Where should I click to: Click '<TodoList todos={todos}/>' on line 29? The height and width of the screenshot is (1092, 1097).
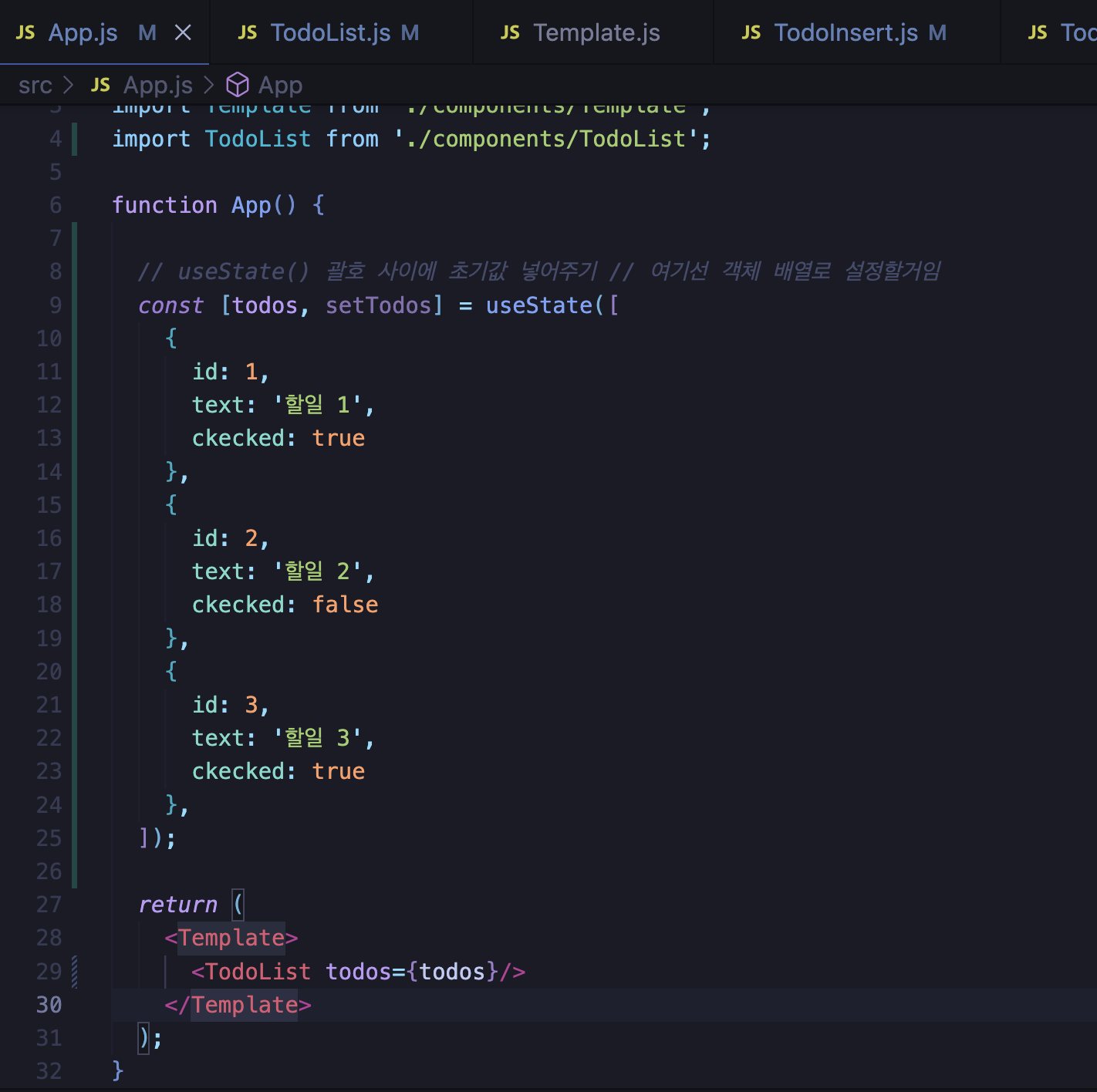359,972
